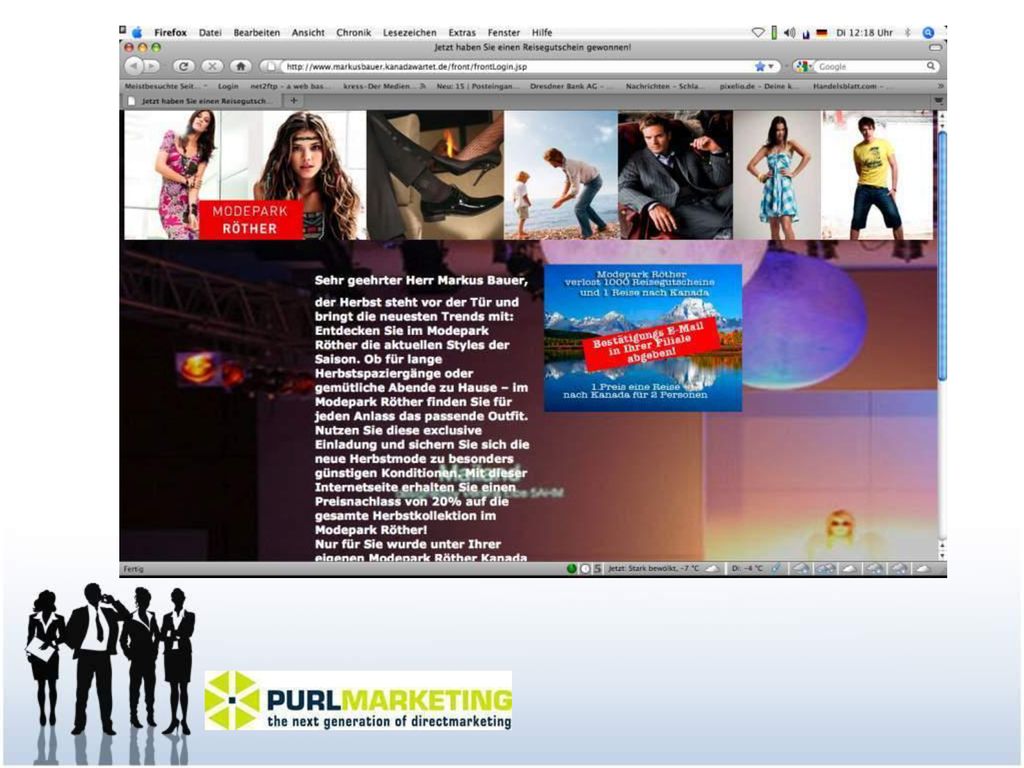
Task: Click the 'Sehr geehrter Herr Markus Bauer,' greeting
Action: (421, 280)
